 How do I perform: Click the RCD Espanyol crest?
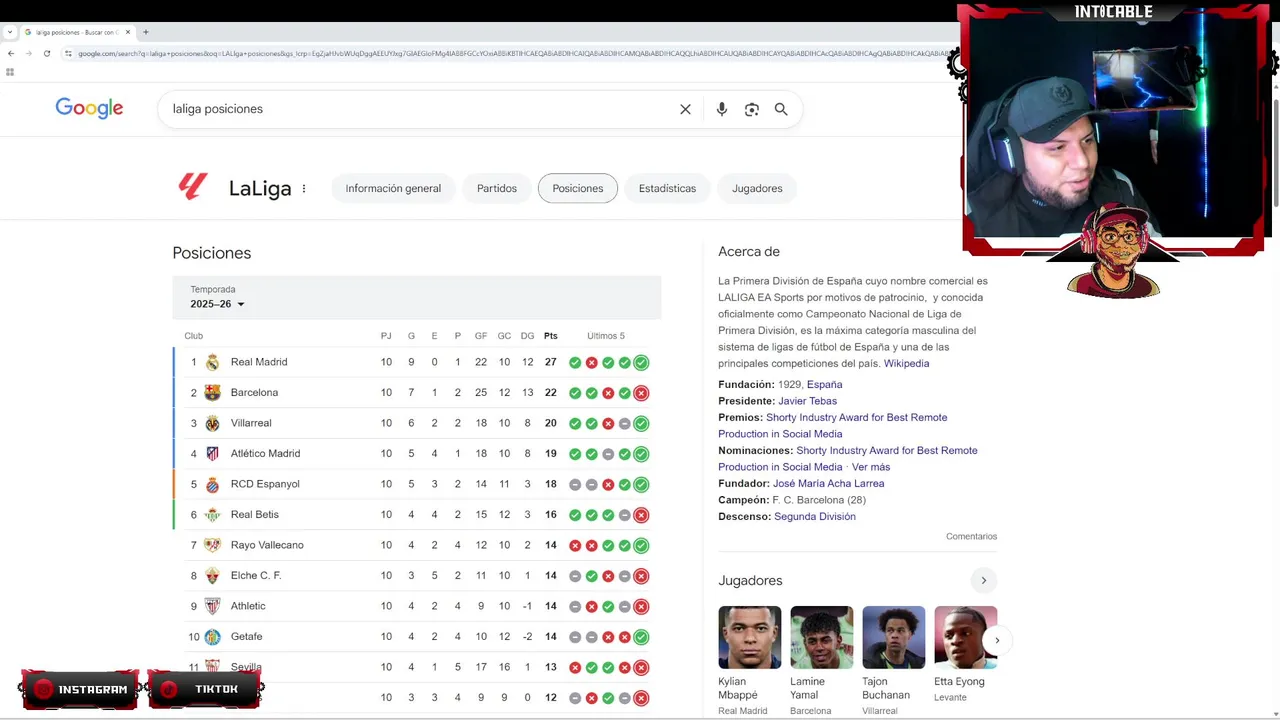click(x=212, y=484)
